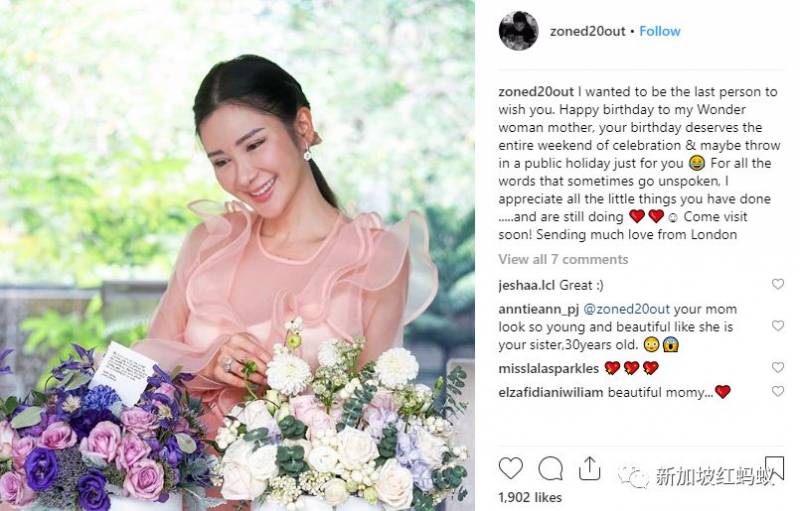Open jeshaa.lcl commenter profile
The width and height of the screenshot is (800, 511).
click(527, 285)
